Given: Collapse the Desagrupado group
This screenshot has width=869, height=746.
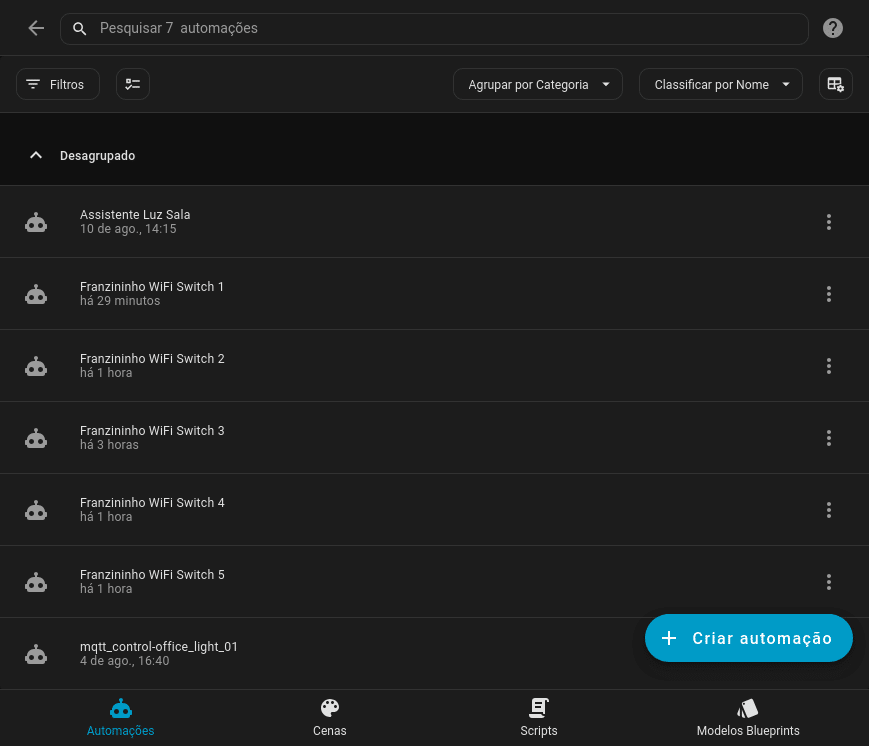Looking at the screenshot, I should coord(36,156).
